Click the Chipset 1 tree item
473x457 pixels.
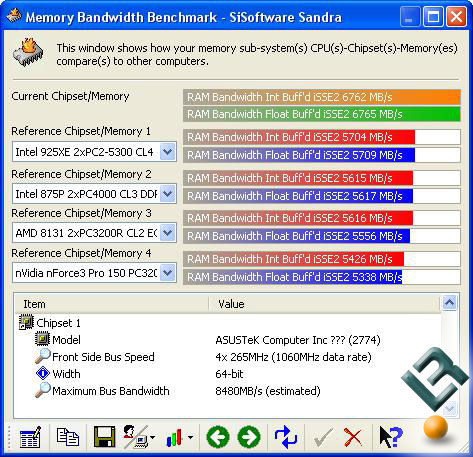click(x=58, y=323)
